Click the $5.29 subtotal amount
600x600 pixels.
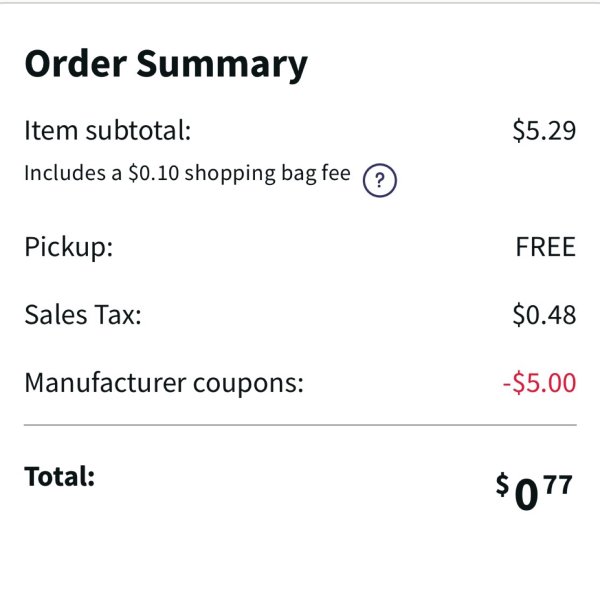point(544,130)
